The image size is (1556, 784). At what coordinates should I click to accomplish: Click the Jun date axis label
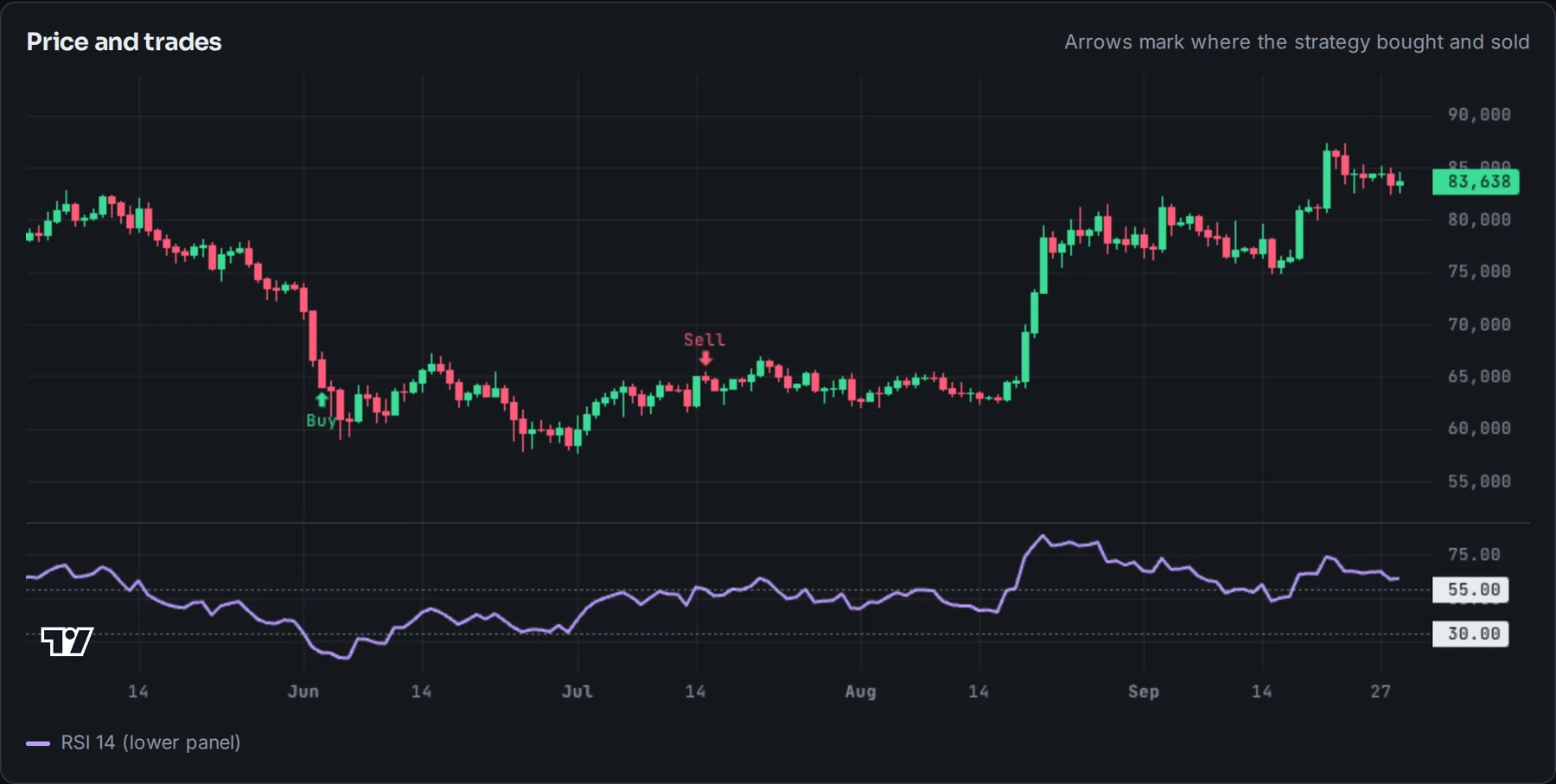click(303, 692)
